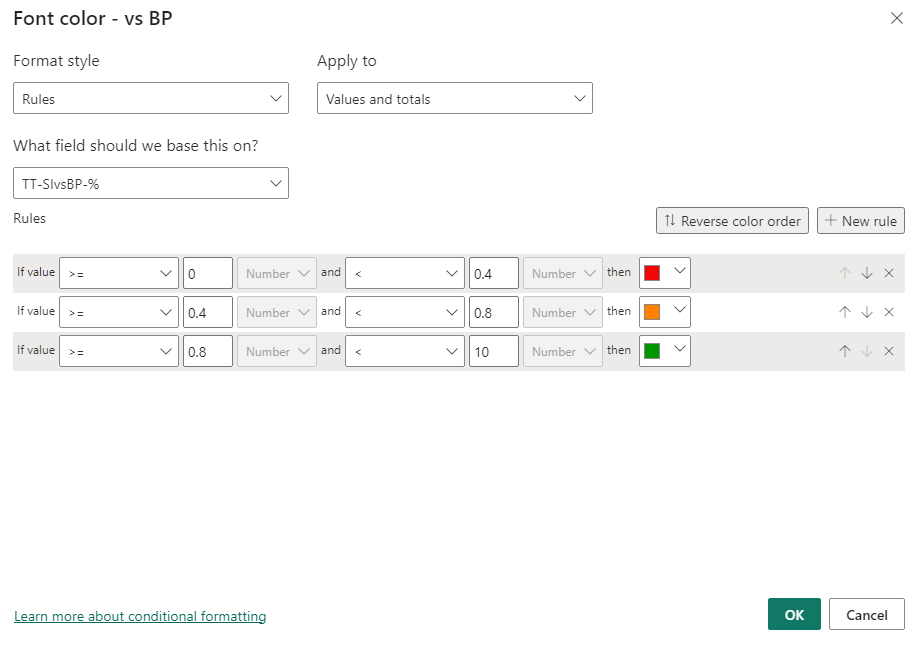Open the second rule's < operator dropdown
Screen dimensions: 918x649
coord(405,313)
